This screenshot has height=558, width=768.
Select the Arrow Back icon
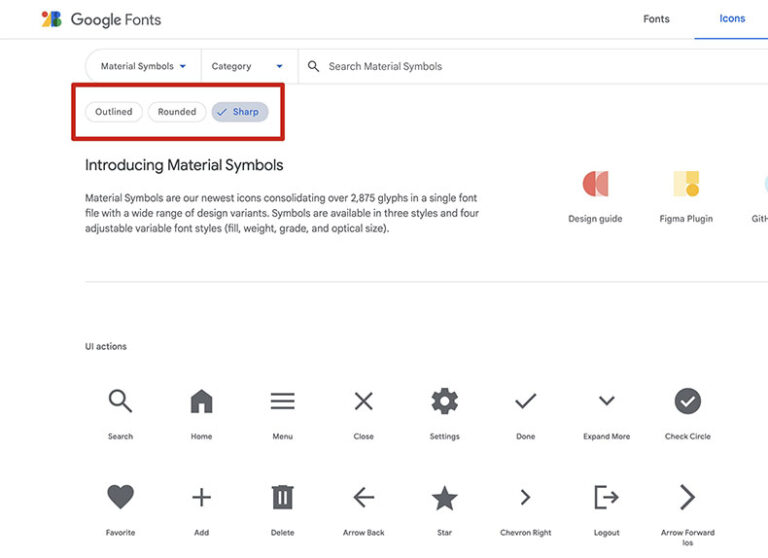[x=363, y=497]
